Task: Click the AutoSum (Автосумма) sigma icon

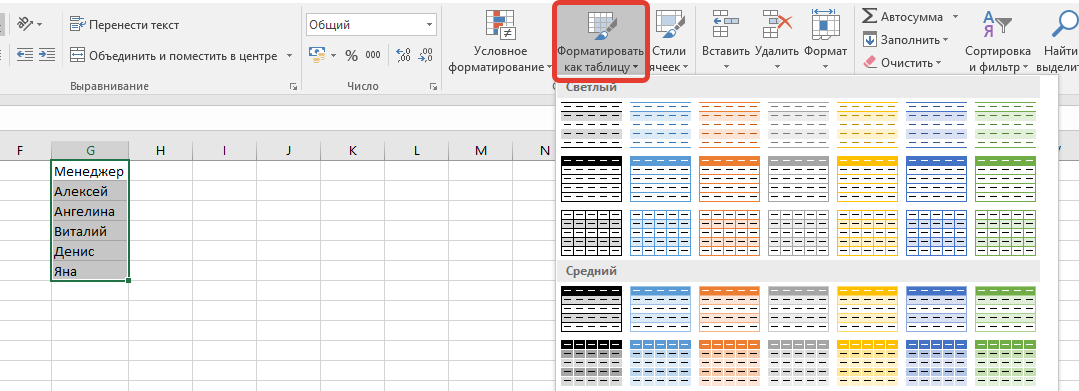Action: pyautogui.click(x=870, y=16)
